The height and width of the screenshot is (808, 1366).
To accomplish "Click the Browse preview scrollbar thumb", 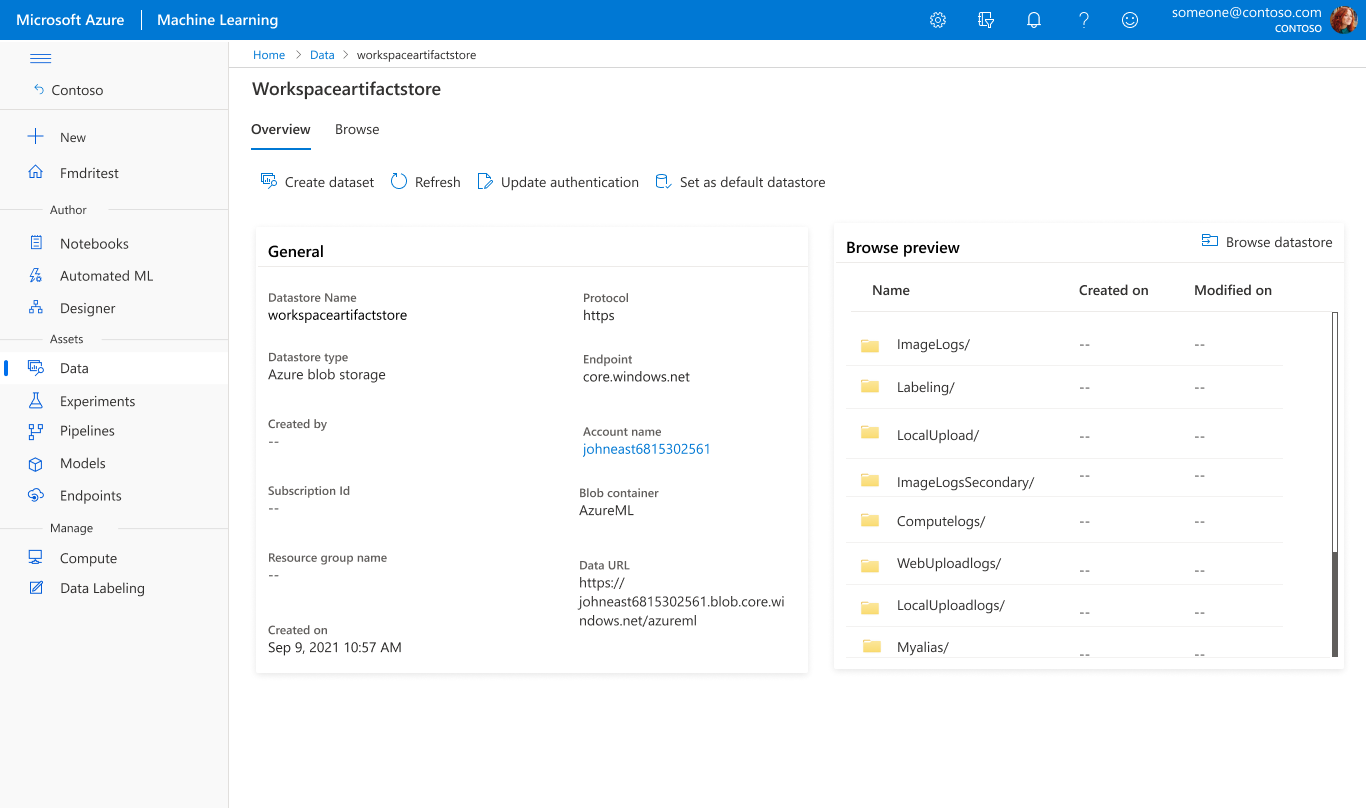I will point(1335,603).
